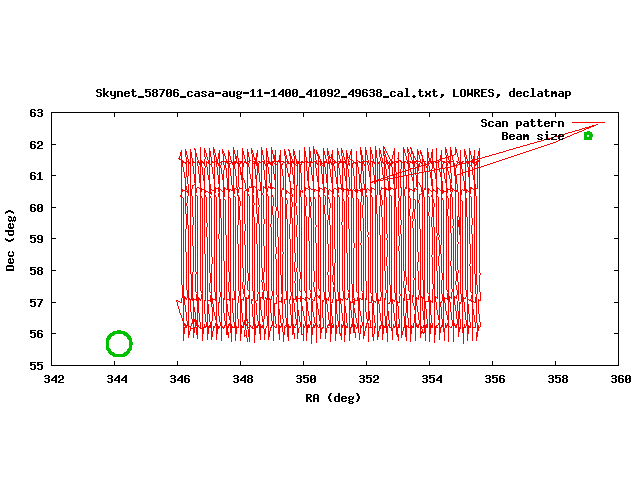Click the x-axis tick label 344
Screen dimensions: 640x480
[117, 379]
